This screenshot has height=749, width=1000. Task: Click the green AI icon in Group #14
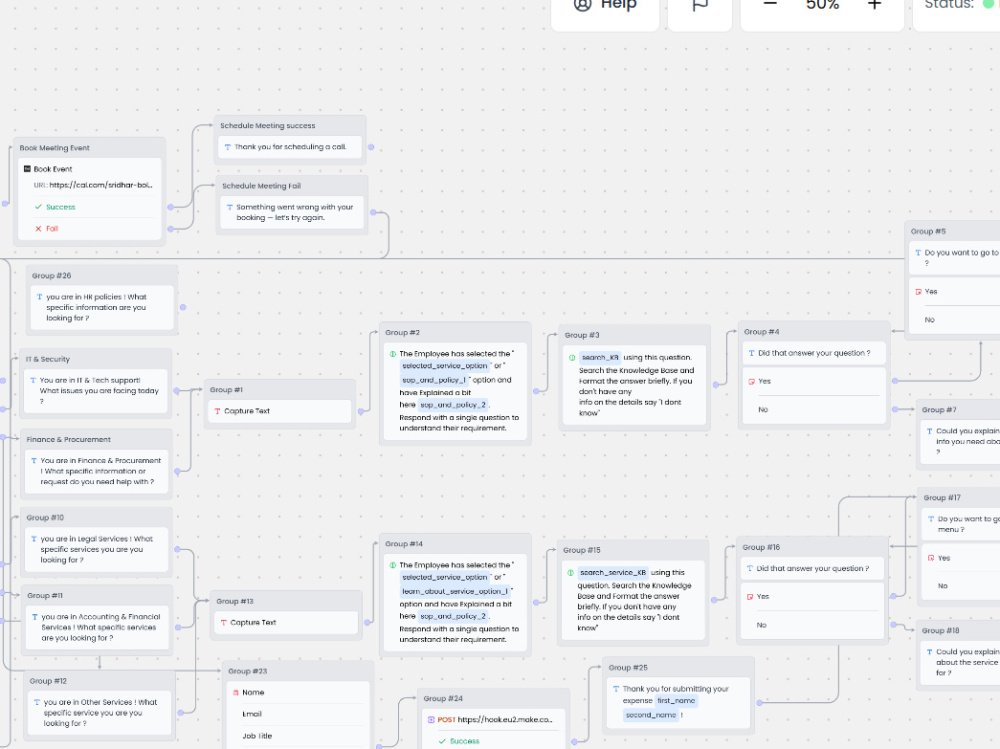pyautogui.click(x=392, y=565)
